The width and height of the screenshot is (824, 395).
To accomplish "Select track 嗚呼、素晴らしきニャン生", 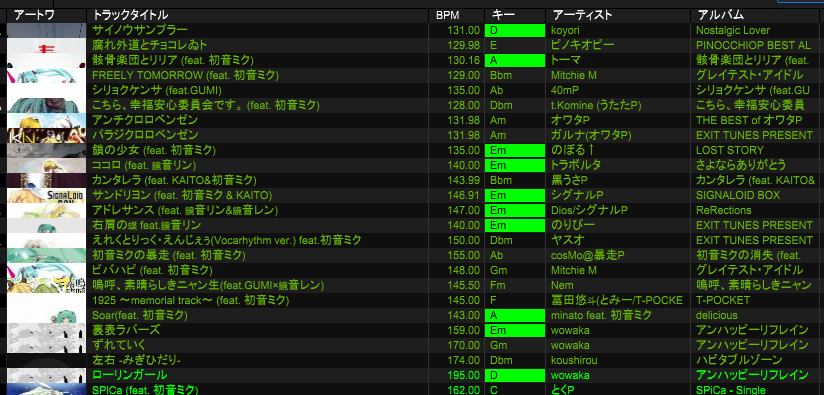I will click(x=208, y=285).
